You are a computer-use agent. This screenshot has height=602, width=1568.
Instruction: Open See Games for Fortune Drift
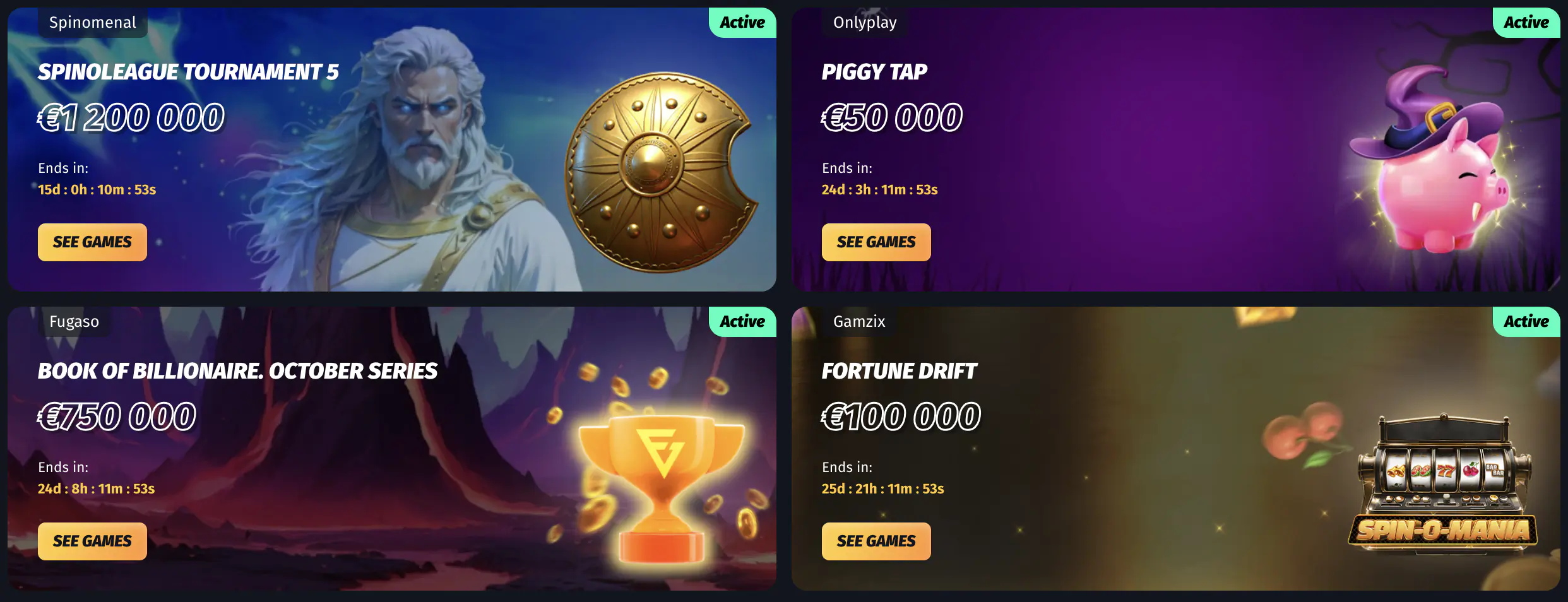click(876, 541)
